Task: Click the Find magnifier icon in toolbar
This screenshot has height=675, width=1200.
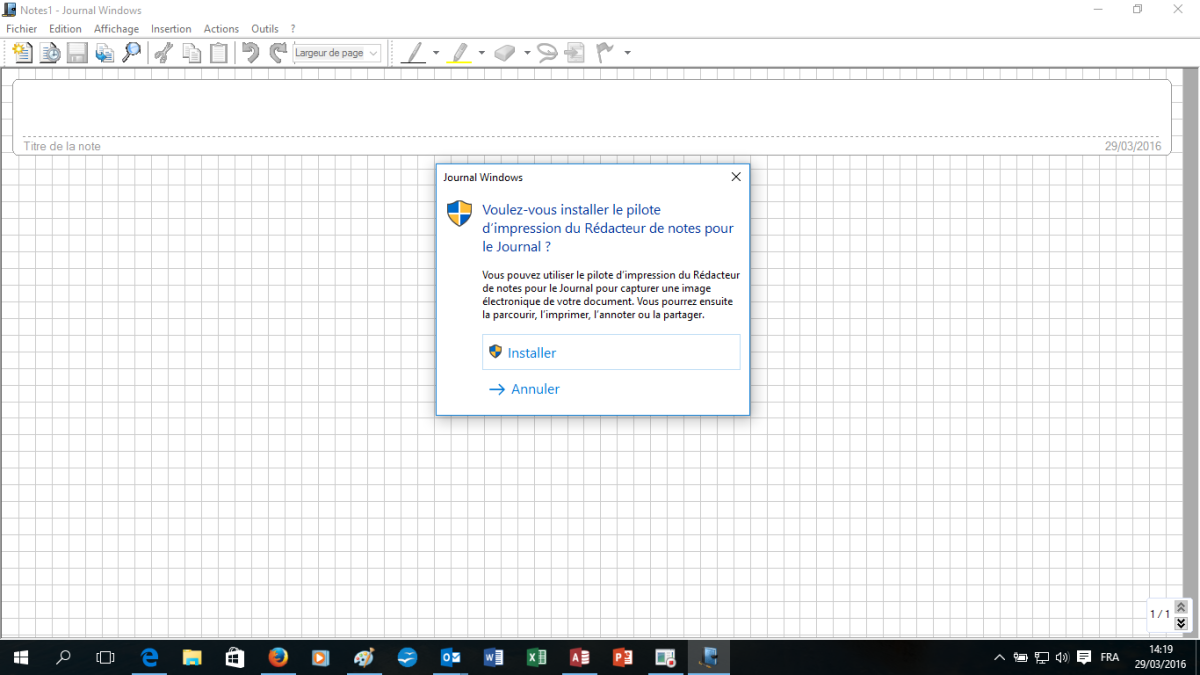Action: (131, 53)
